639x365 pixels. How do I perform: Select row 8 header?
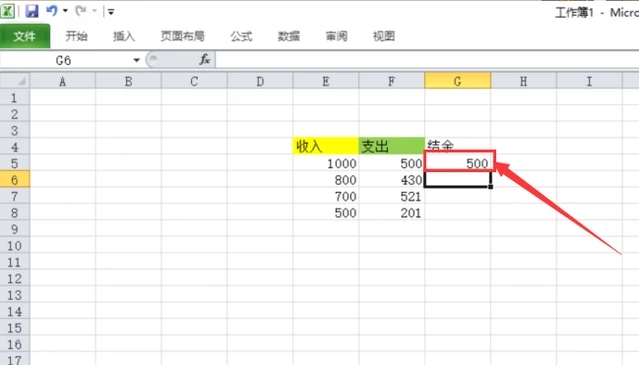[x=15, y=213]
